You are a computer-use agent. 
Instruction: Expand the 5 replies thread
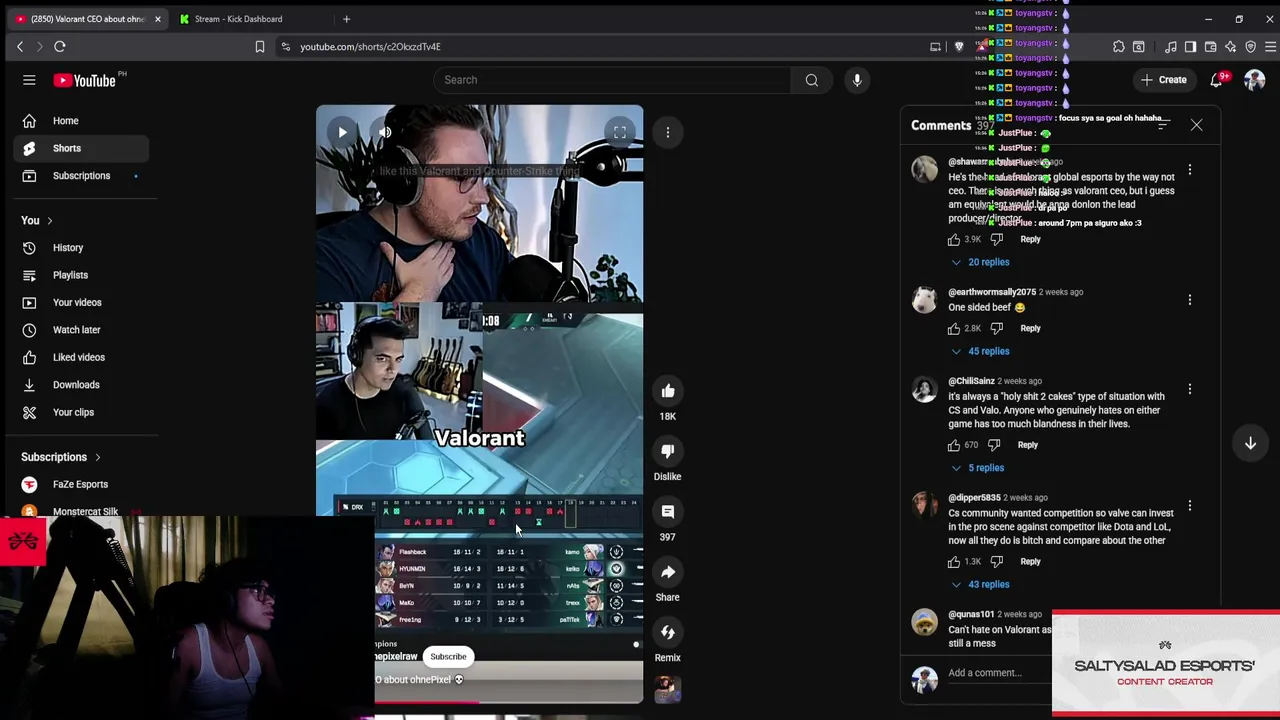977,468
